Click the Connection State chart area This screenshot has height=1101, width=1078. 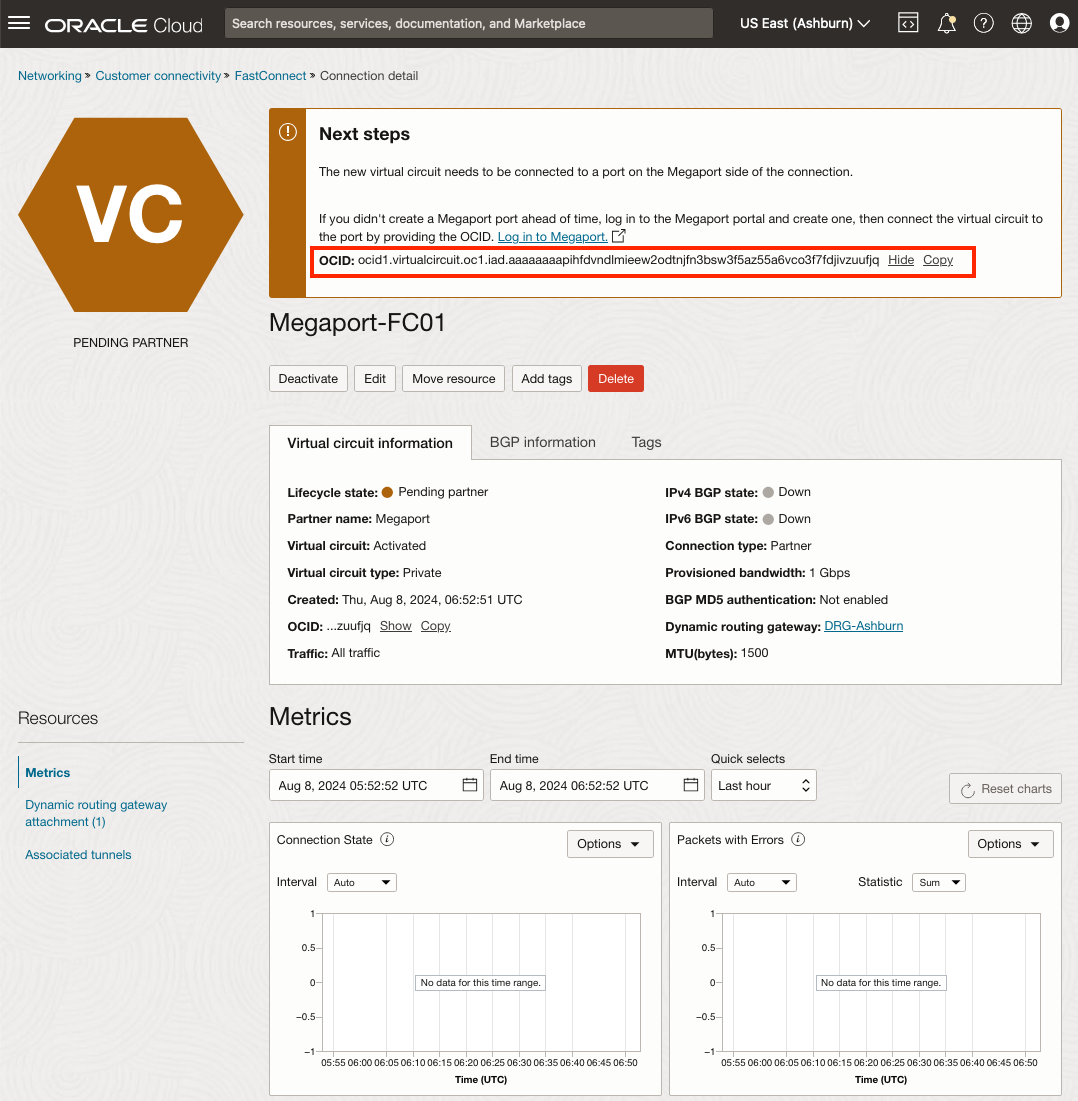(x=480, y=982)
